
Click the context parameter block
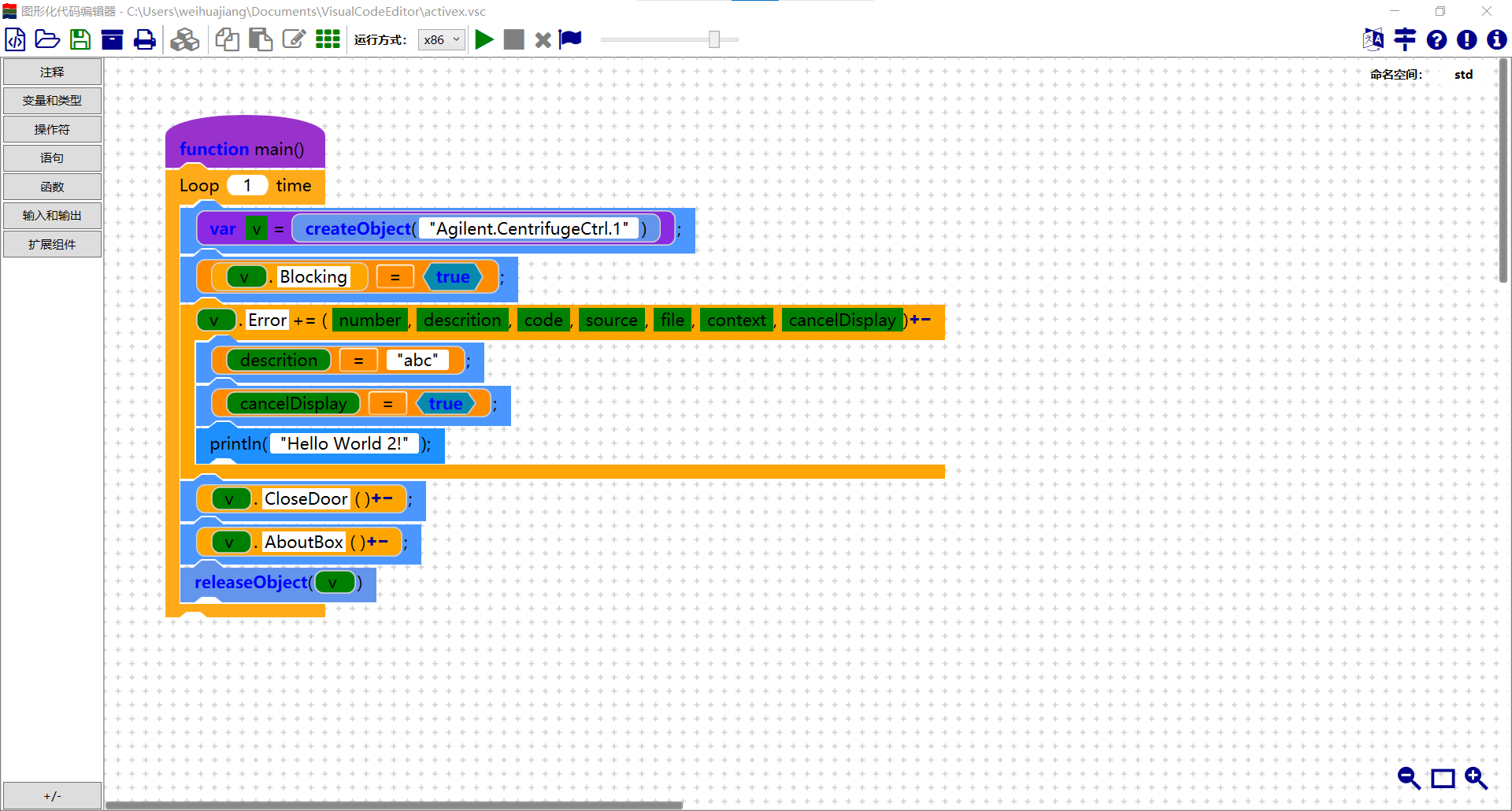736,320
